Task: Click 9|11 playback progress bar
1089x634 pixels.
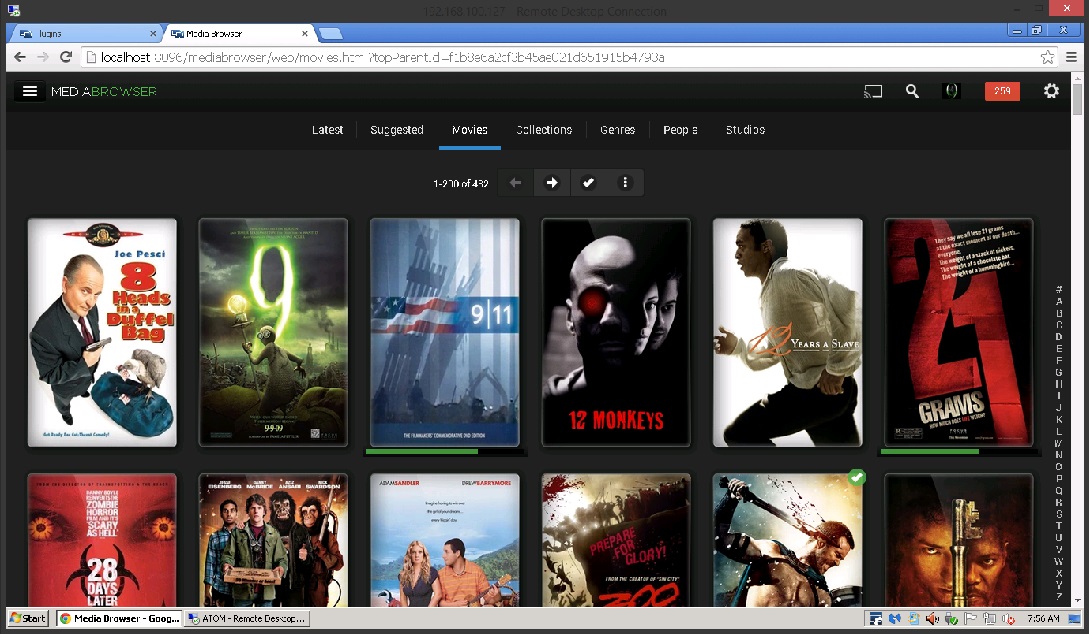Action: click(x=444, y=451)
